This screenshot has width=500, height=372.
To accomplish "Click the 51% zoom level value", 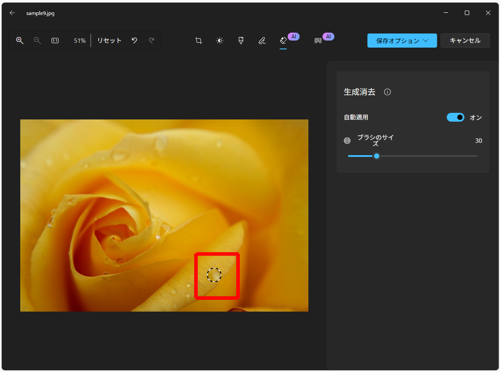I will 80,40.
